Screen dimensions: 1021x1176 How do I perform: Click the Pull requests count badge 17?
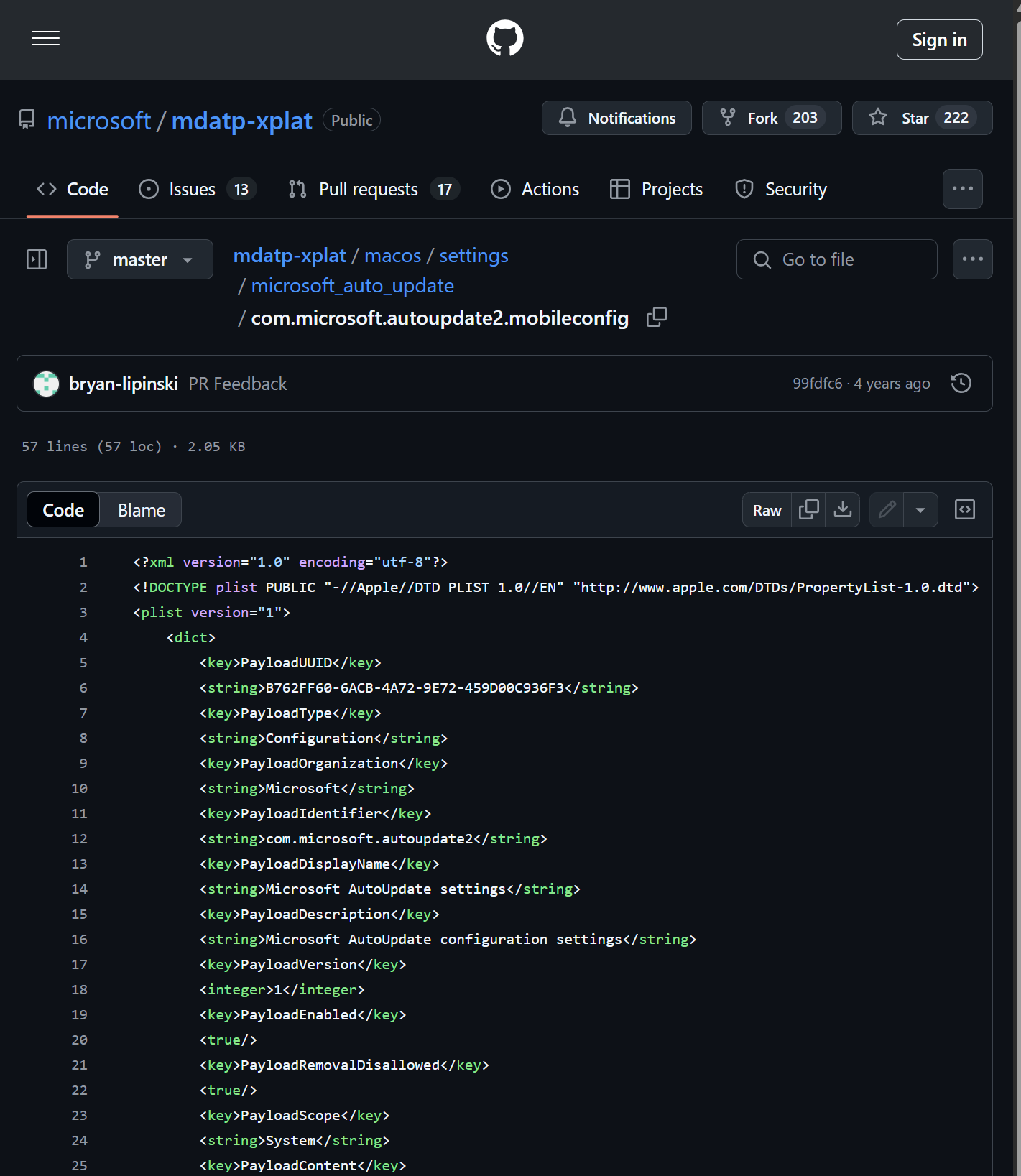445,190
